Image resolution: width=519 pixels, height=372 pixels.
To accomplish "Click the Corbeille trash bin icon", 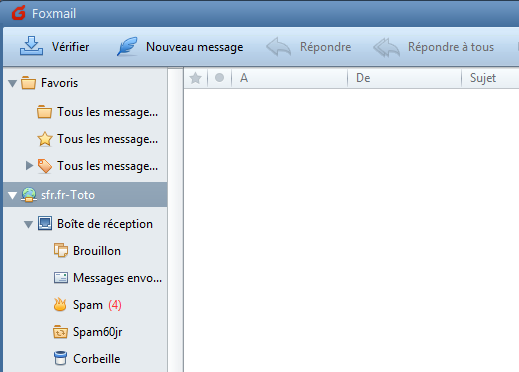I will click(x=60, y=358).
